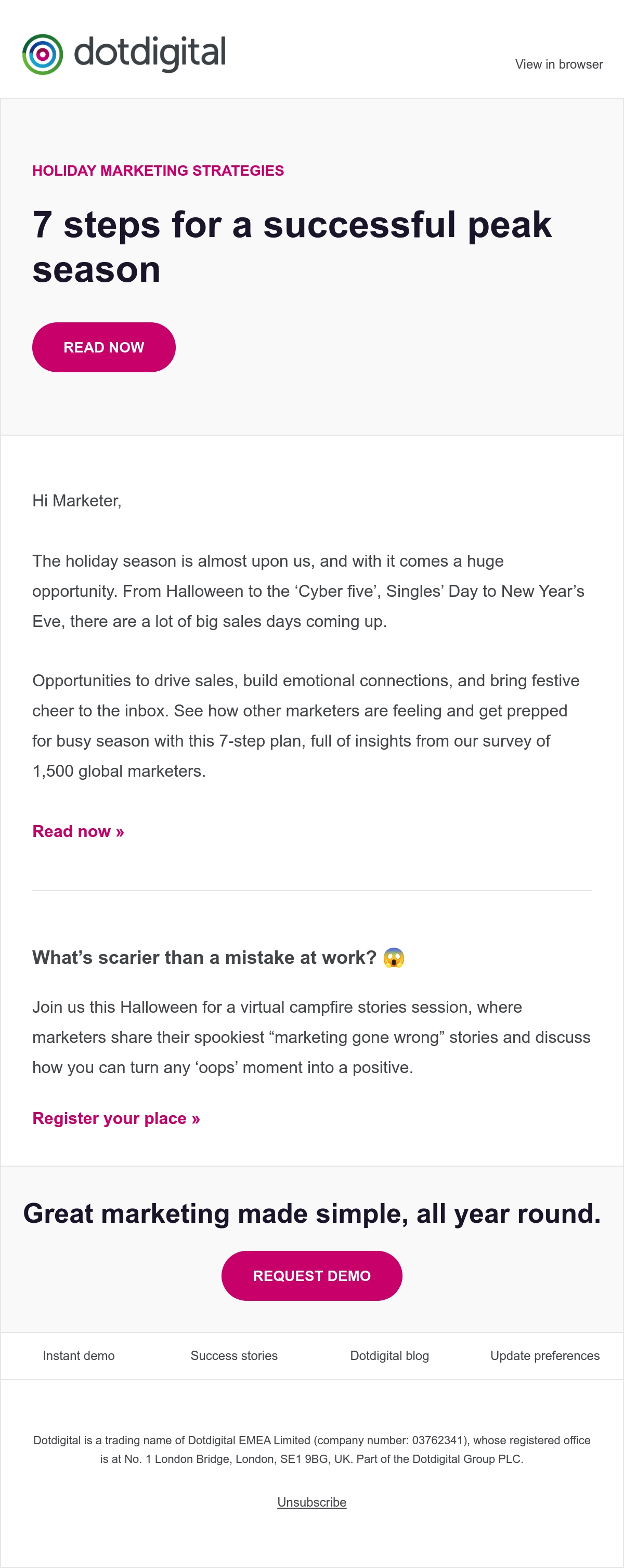
Task: Open Update preferences link
Action: pos(545,1355)
